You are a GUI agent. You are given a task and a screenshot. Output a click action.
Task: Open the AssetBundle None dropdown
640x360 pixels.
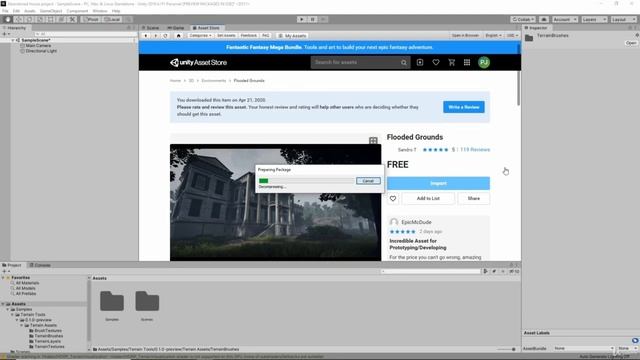584,349
